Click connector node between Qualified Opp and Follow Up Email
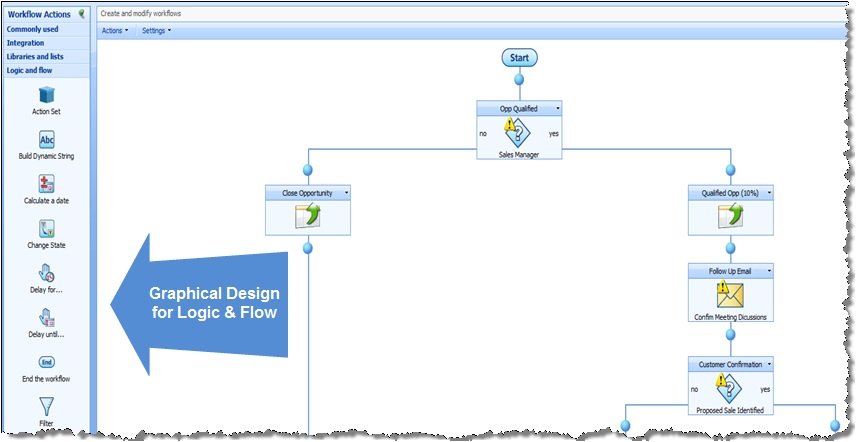Image resolution: width=856 pixels, height=442 pixels. click(730, 248)
